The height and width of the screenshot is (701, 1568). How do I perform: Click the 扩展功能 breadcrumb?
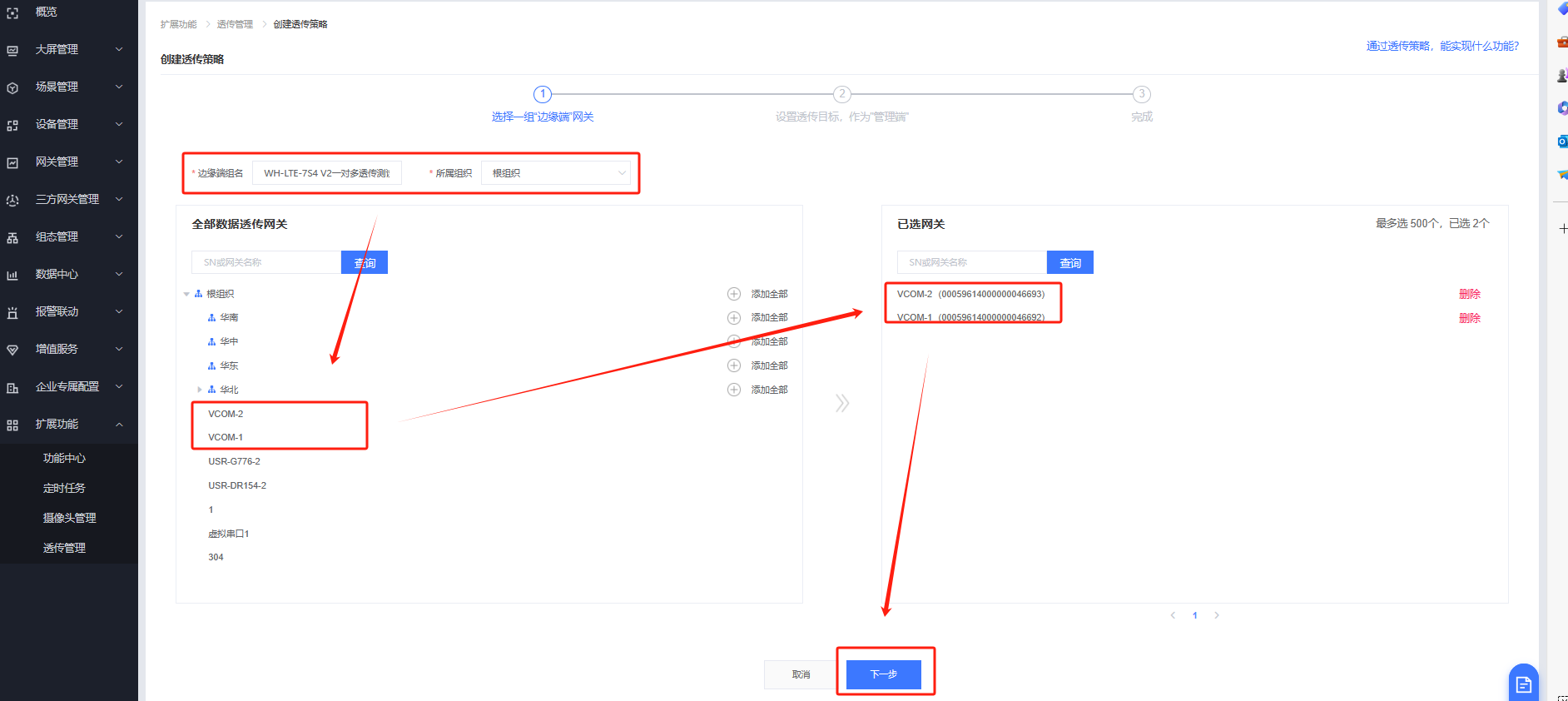(x=179, y=24)
